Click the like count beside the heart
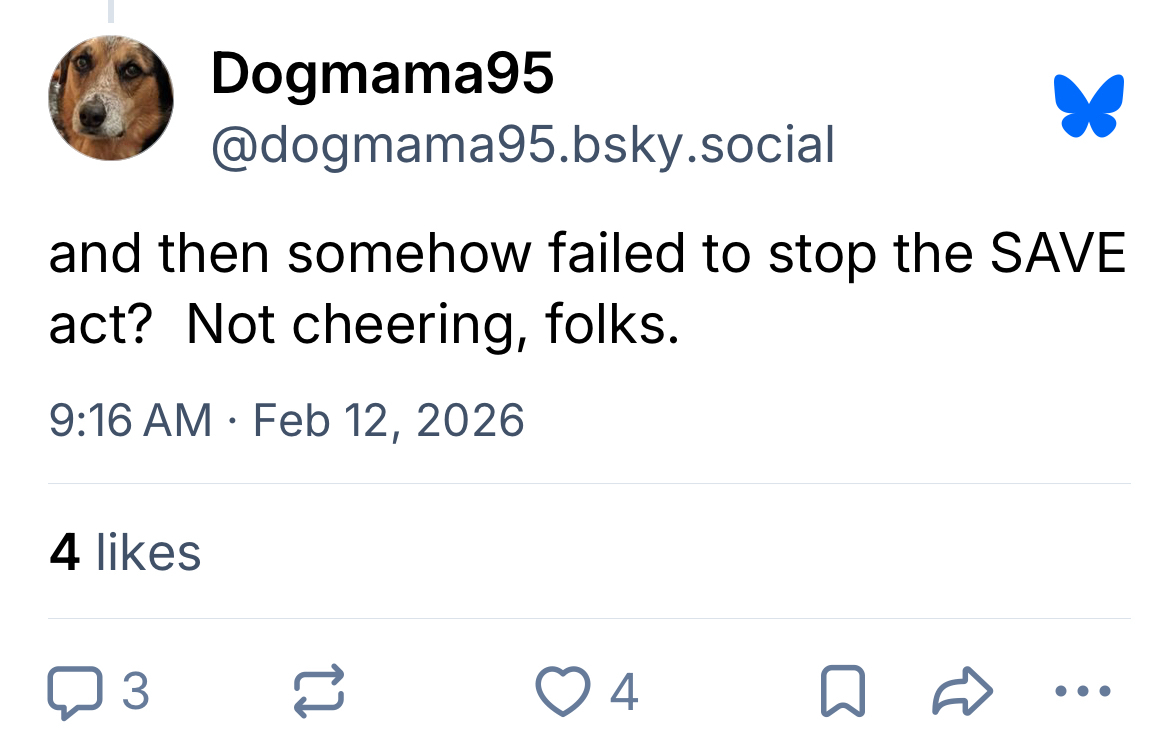The image size is (1169, 734). (x=624, y=691)
